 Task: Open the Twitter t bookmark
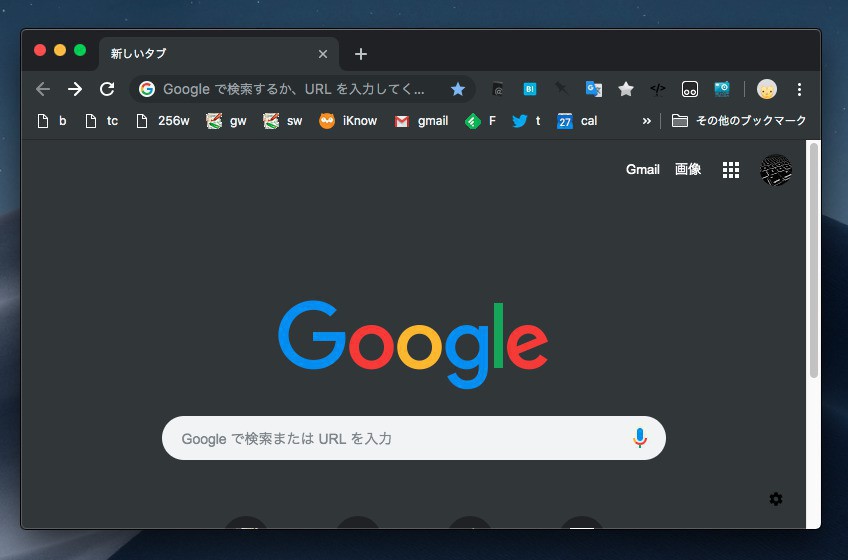point(527,121)
